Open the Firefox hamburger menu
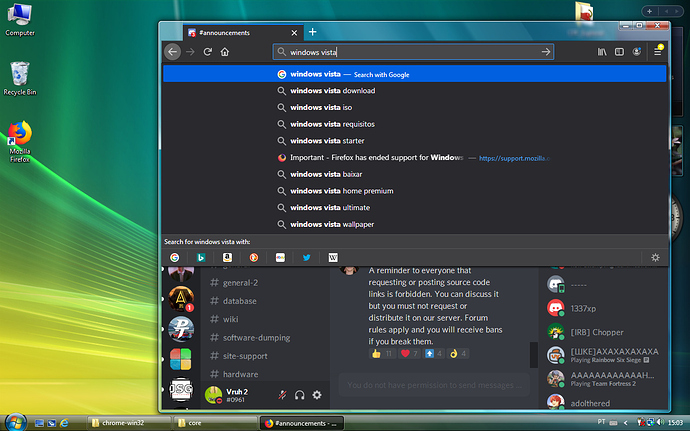This screenshot has height=431, width=690. point(658,52)
